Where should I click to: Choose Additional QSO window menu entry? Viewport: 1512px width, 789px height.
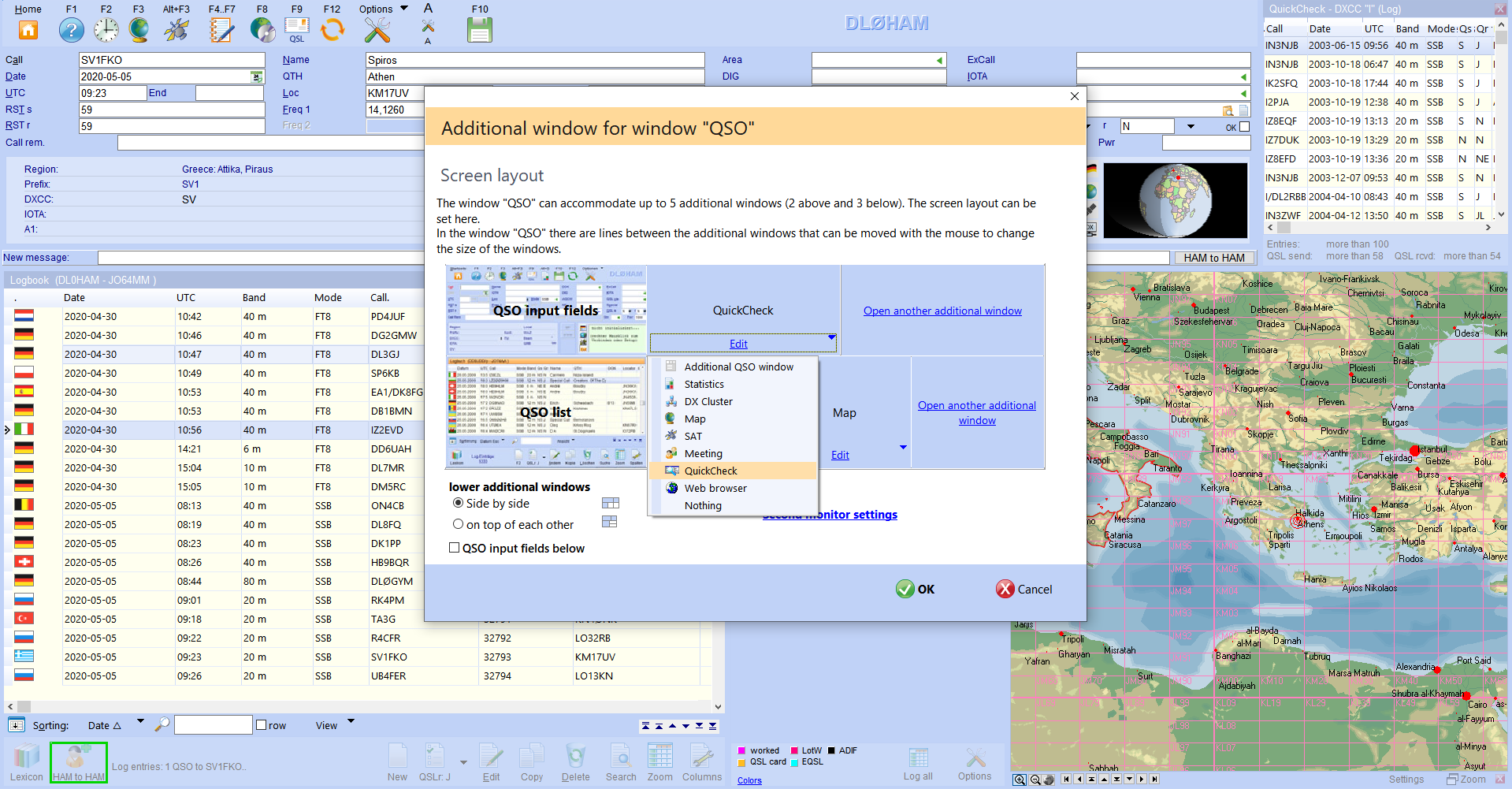tap(733, 367)
